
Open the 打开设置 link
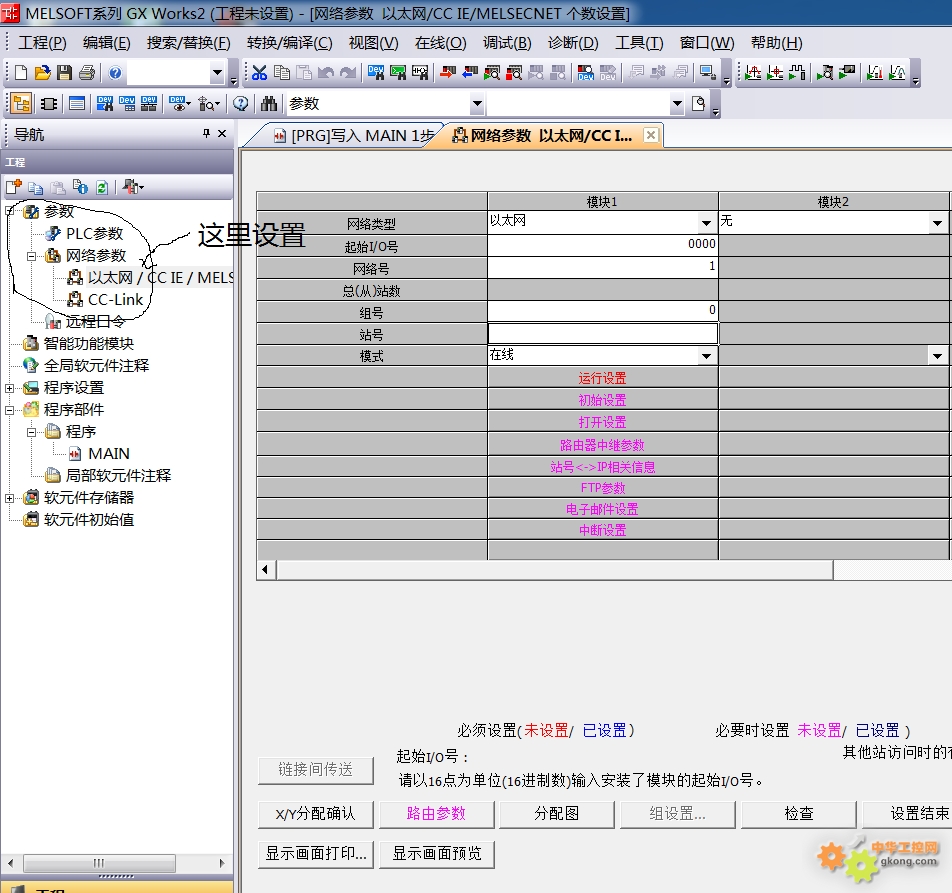[602, 422]
